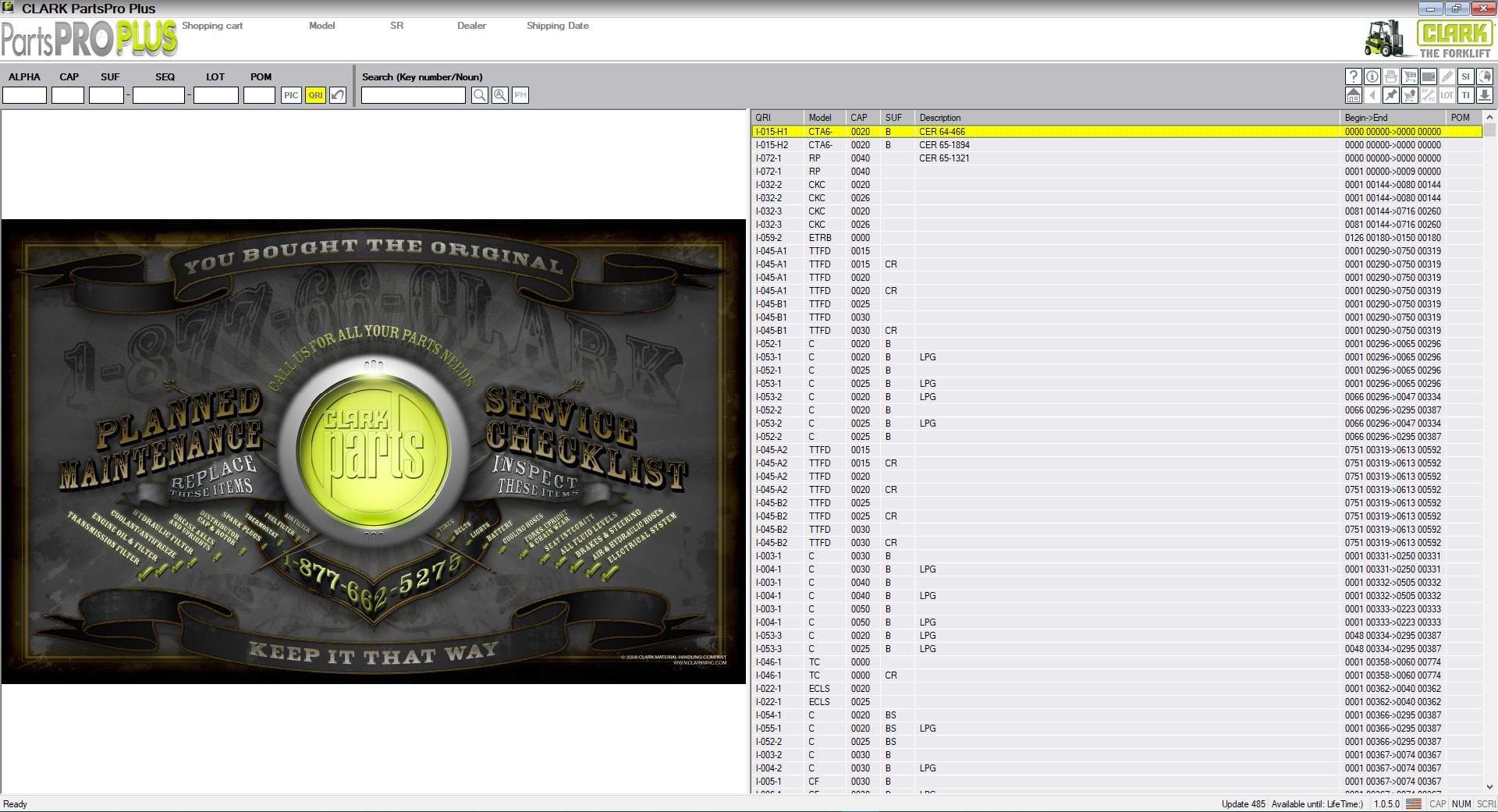Image resolution: width=1498 pixels, height=812 pixels.
Task: Click the Update 485 status text
Action: (x=1243, y=804)
